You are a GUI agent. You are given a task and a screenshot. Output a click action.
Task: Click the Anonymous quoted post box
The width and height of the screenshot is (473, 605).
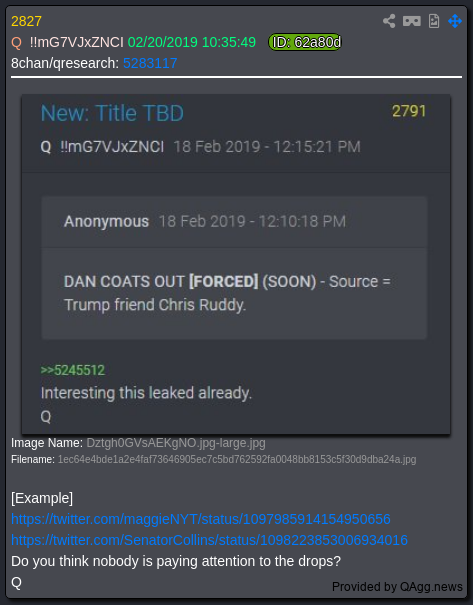coord(234,268)
